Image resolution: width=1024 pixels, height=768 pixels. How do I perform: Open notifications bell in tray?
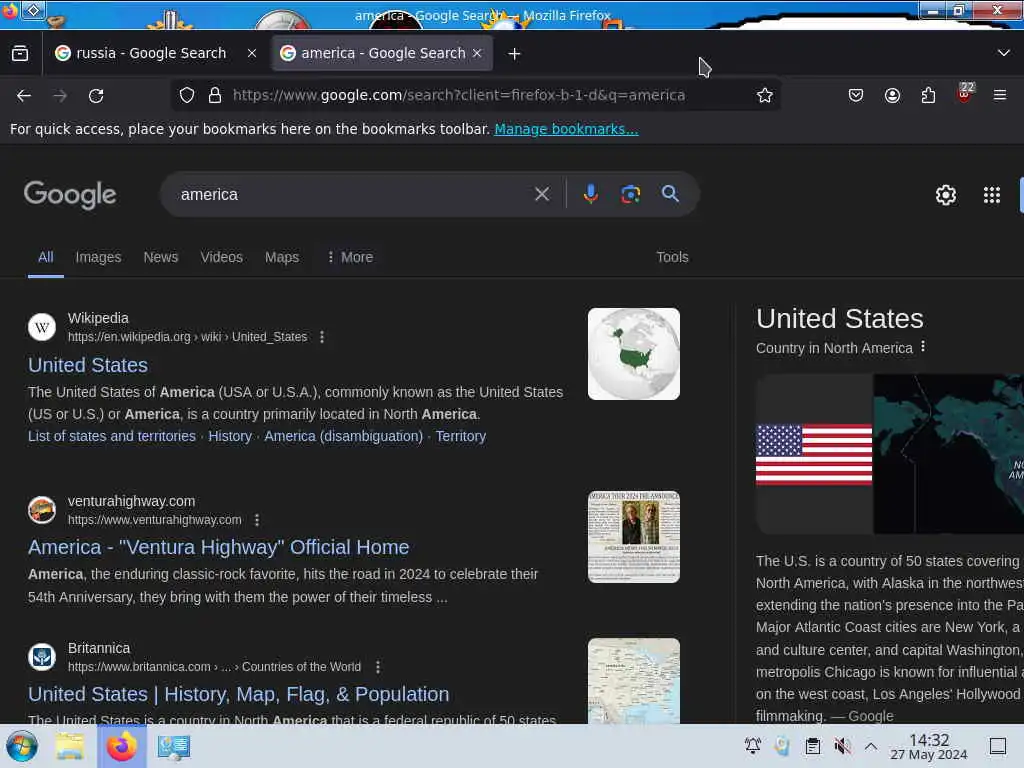point(753,746)
